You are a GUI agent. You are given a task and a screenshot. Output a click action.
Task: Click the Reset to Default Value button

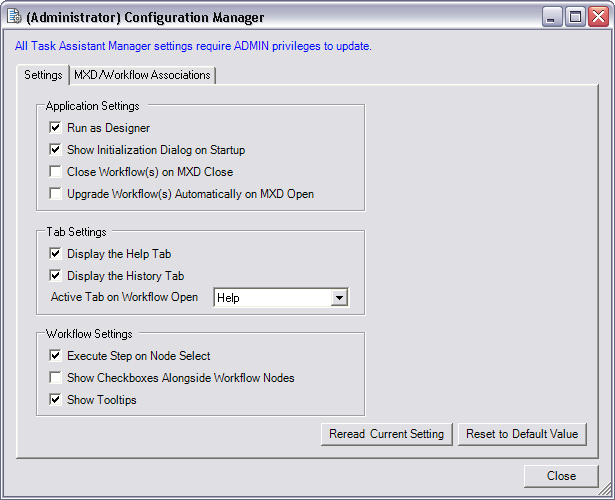tap(521, 434)
